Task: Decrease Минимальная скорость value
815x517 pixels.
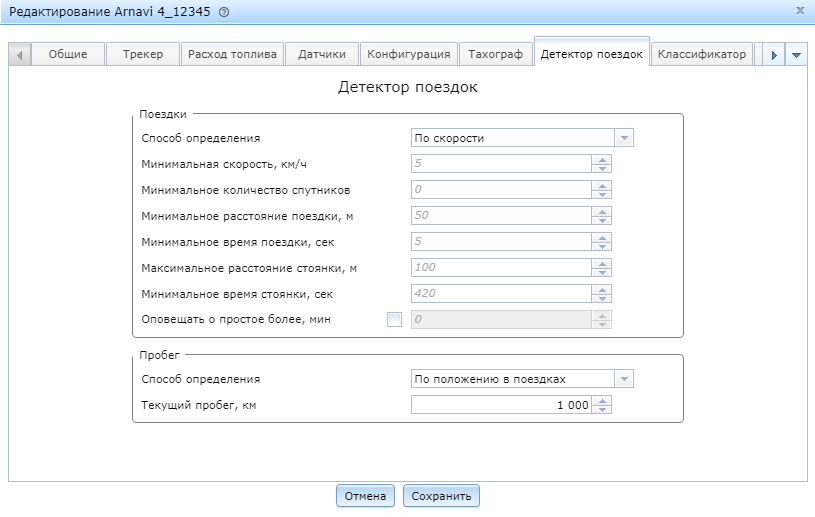Action: click(602, 168)
